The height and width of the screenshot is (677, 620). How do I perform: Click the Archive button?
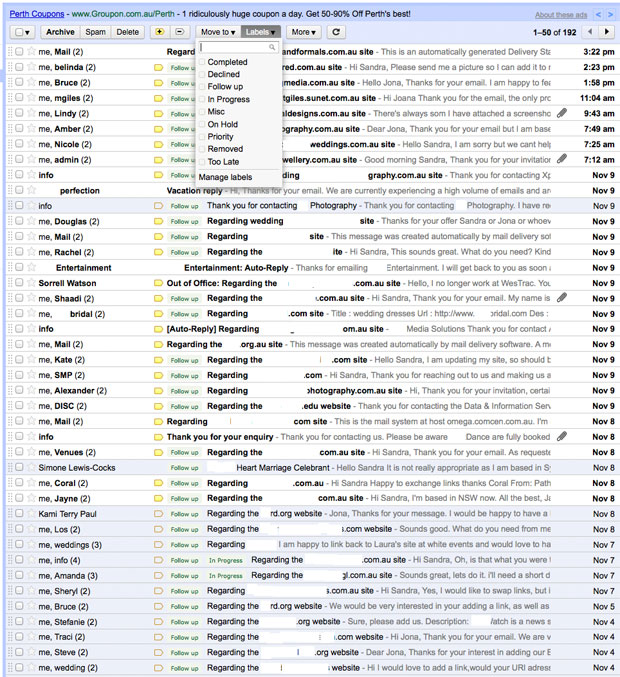pyautogui.click(x=59, y=32)
